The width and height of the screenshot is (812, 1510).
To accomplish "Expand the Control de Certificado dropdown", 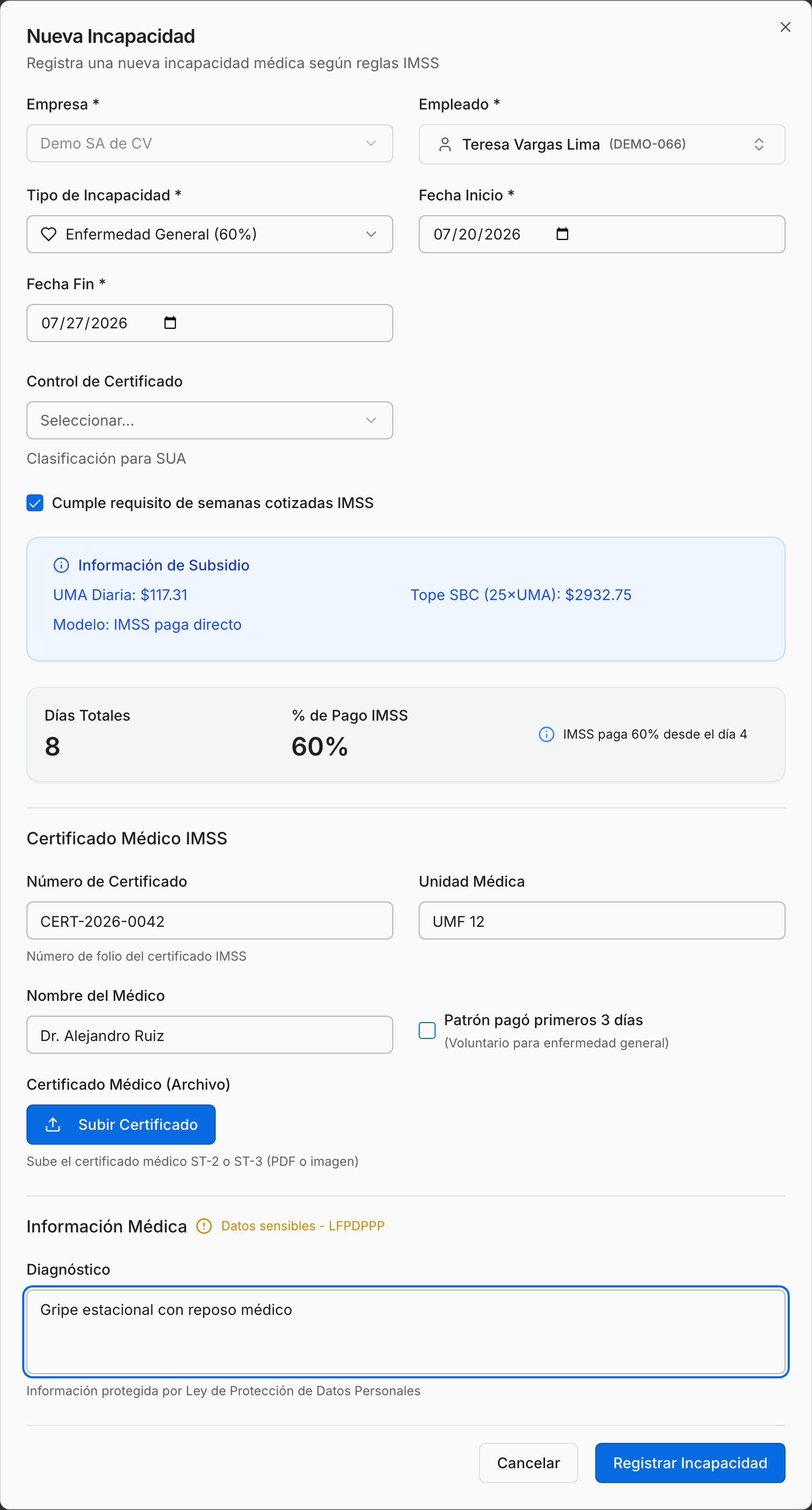I will [209, 420].
